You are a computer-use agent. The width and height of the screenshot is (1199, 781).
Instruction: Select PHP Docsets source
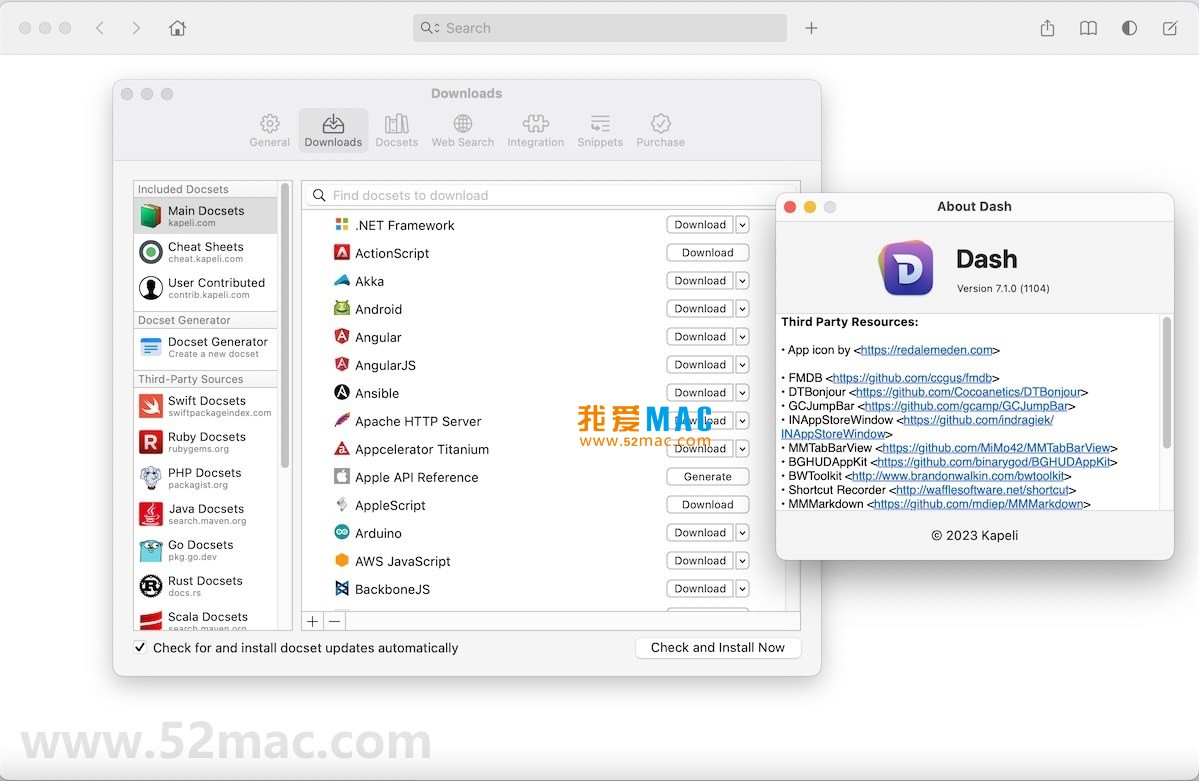pos(206,477)
